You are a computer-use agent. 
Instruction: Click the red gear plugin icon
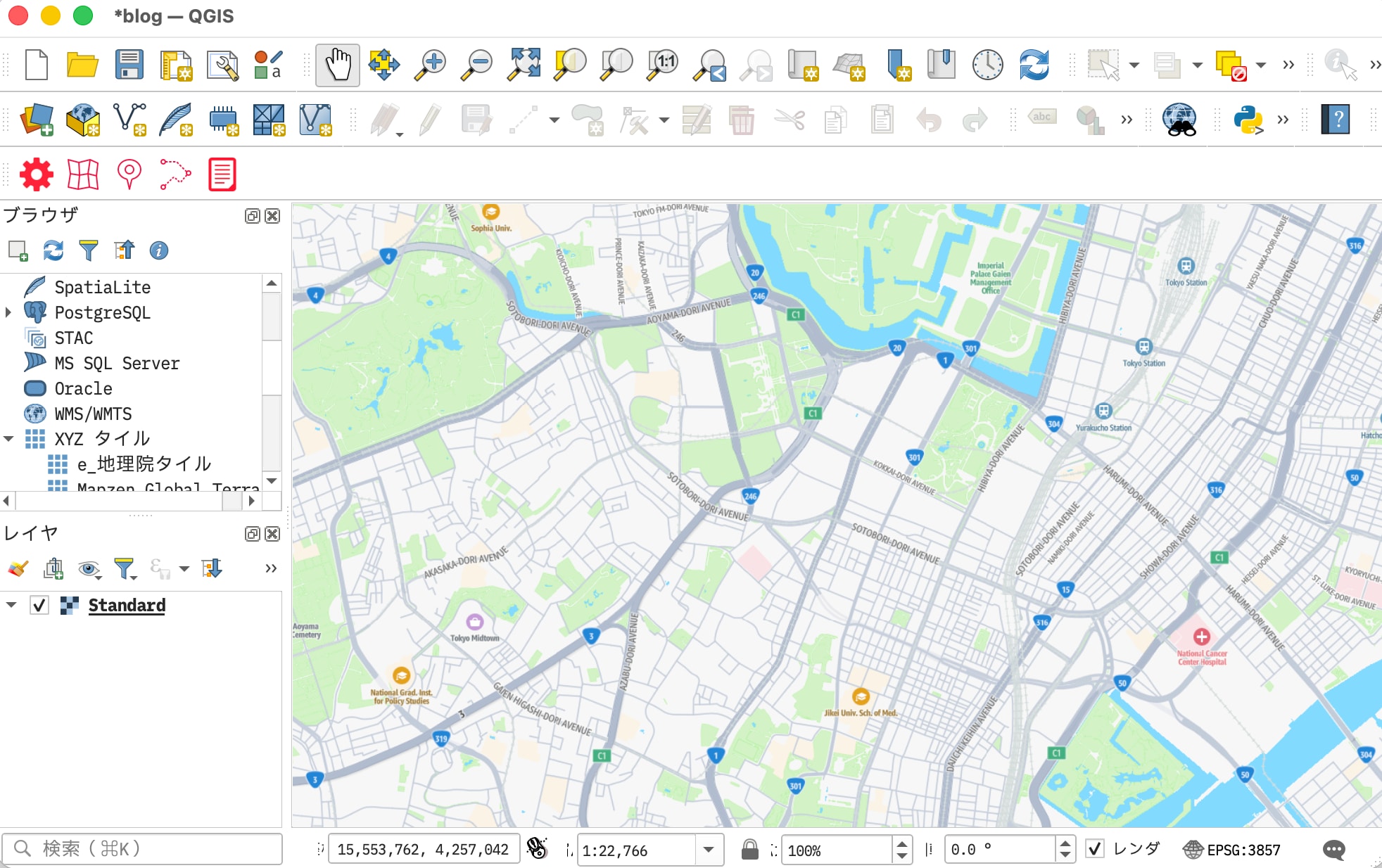point(35,174)
